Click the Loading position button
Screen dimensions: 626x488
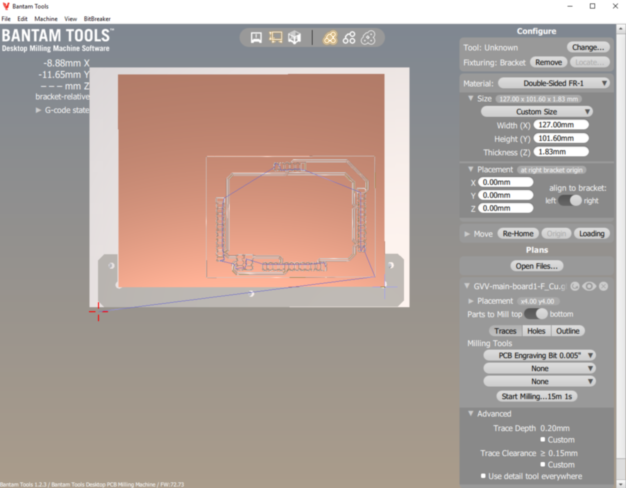click(x=592, y=234)
